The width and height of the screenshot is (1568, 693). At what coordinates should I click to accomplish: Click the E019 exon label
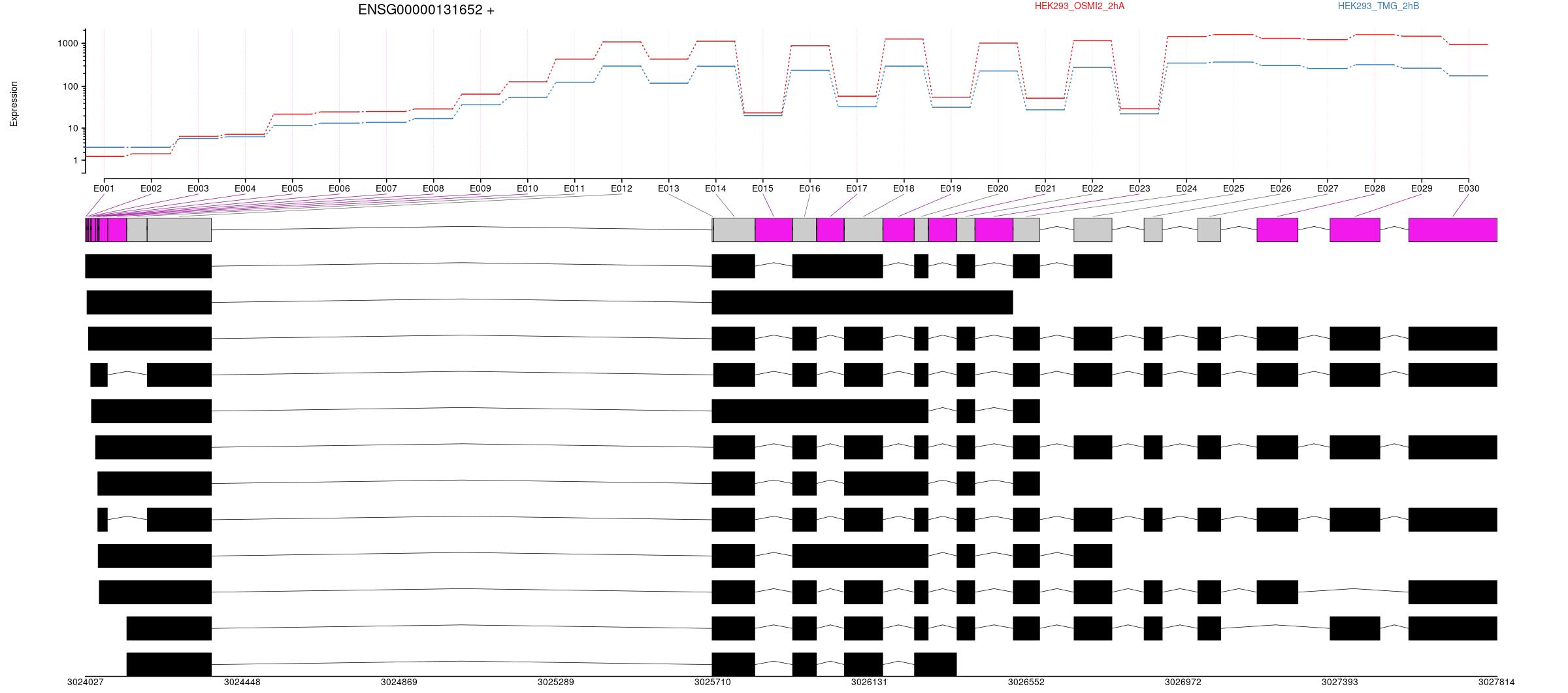point(951,188)
